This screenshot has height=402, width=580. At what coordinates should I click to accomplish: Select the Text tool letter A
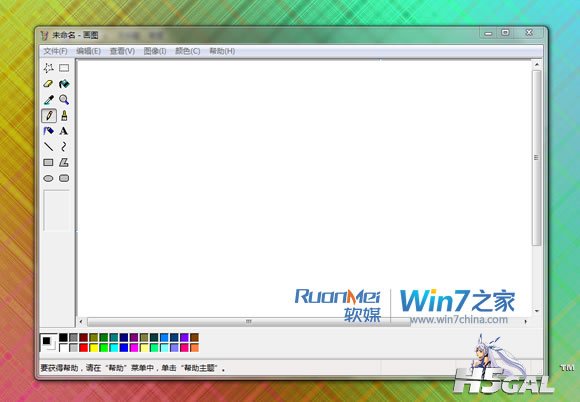[x=64, y=131]
